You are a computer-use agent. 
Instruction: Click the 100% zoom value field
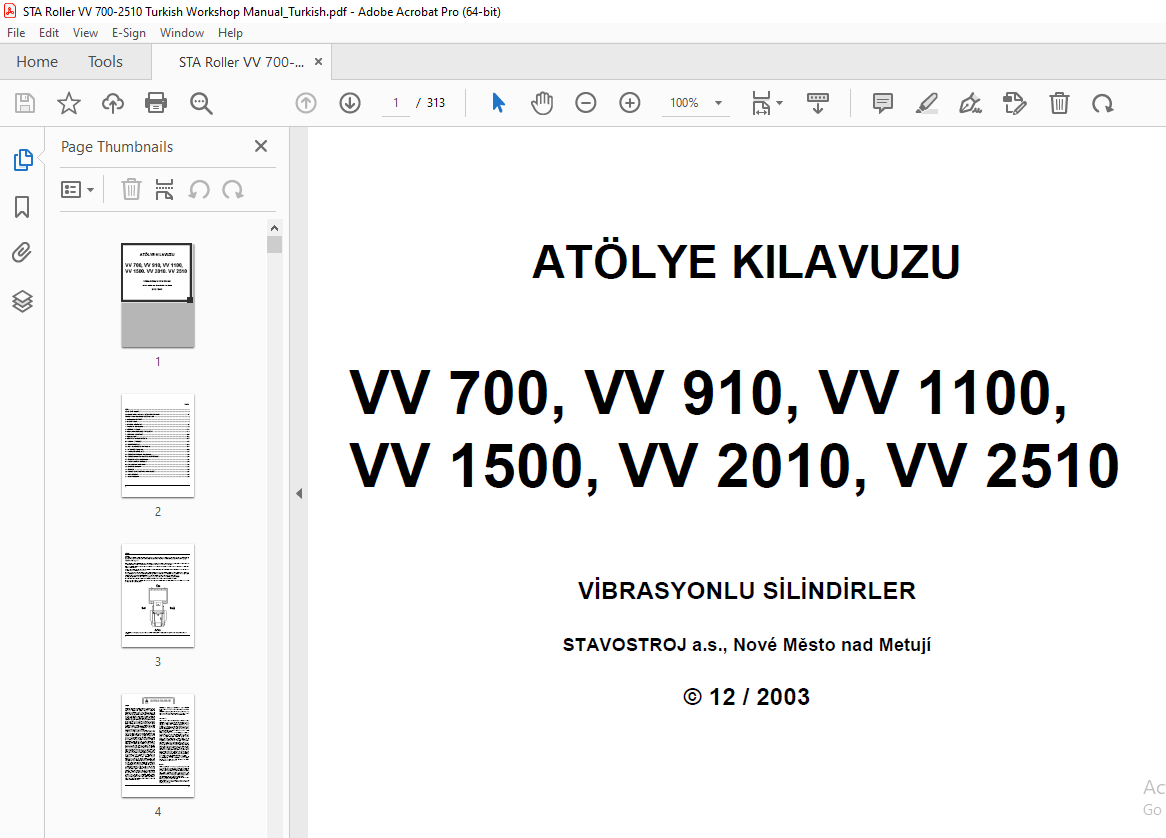pos(684,103)
